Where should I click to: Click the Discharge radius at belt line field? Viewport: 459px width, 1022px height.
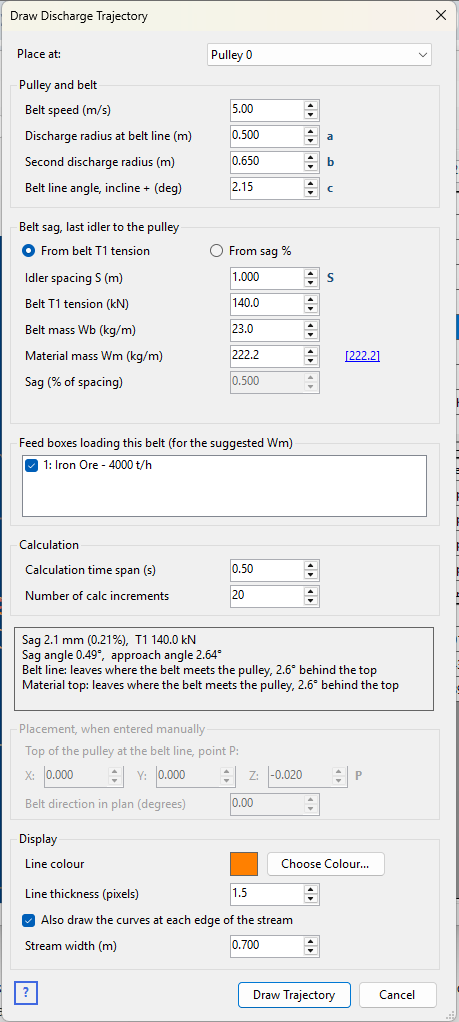[x=266, y=136]
